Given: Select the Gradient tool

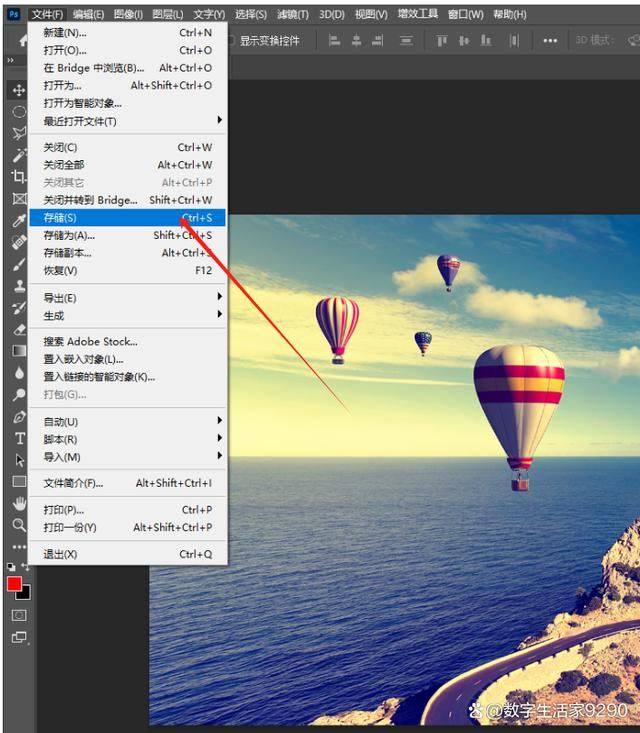Looking at the screenshot, I should [x=19, y=351].
